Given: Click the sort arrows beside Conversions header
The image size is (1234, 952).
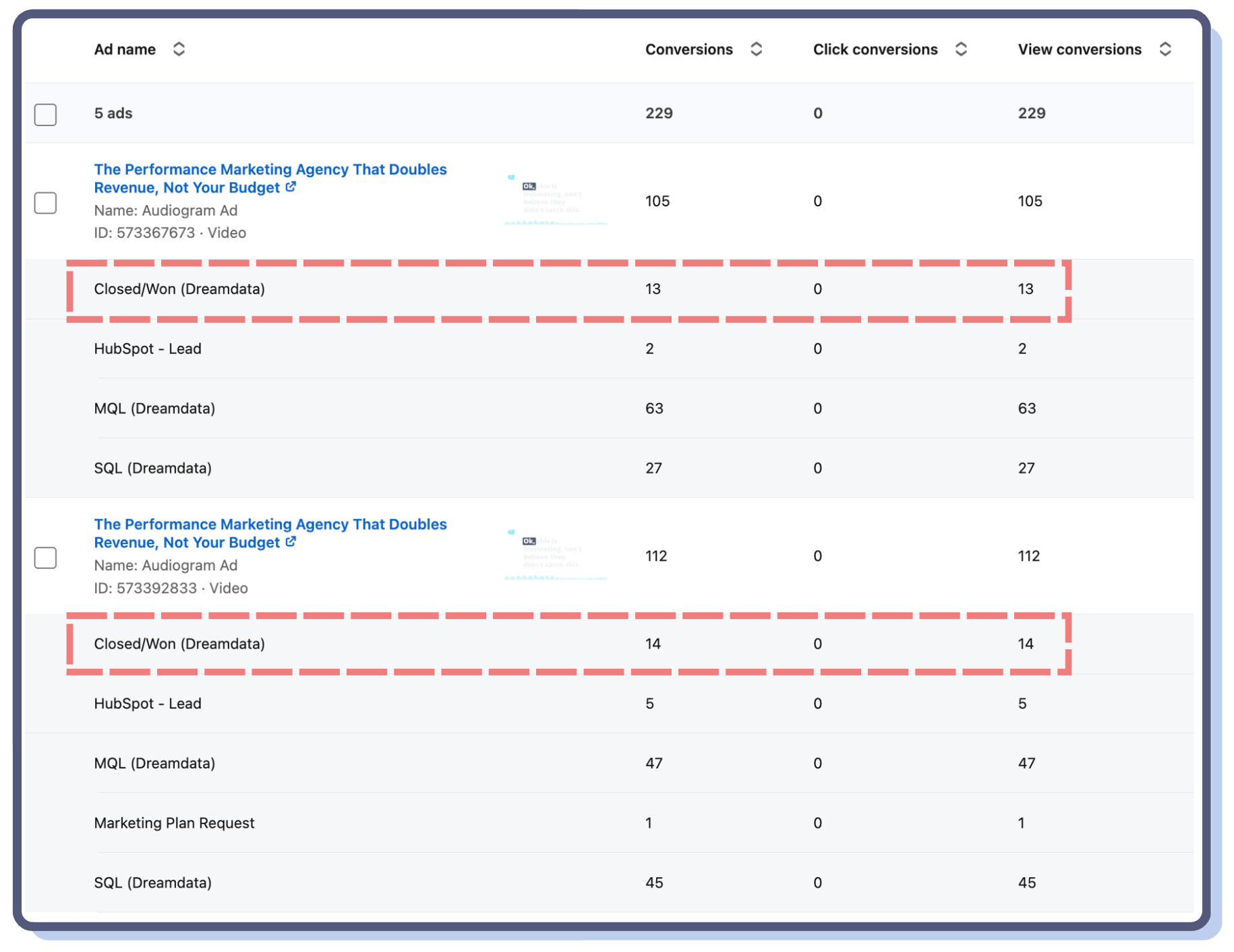Looking at the screenshot, I should click(x=757, y=49).
